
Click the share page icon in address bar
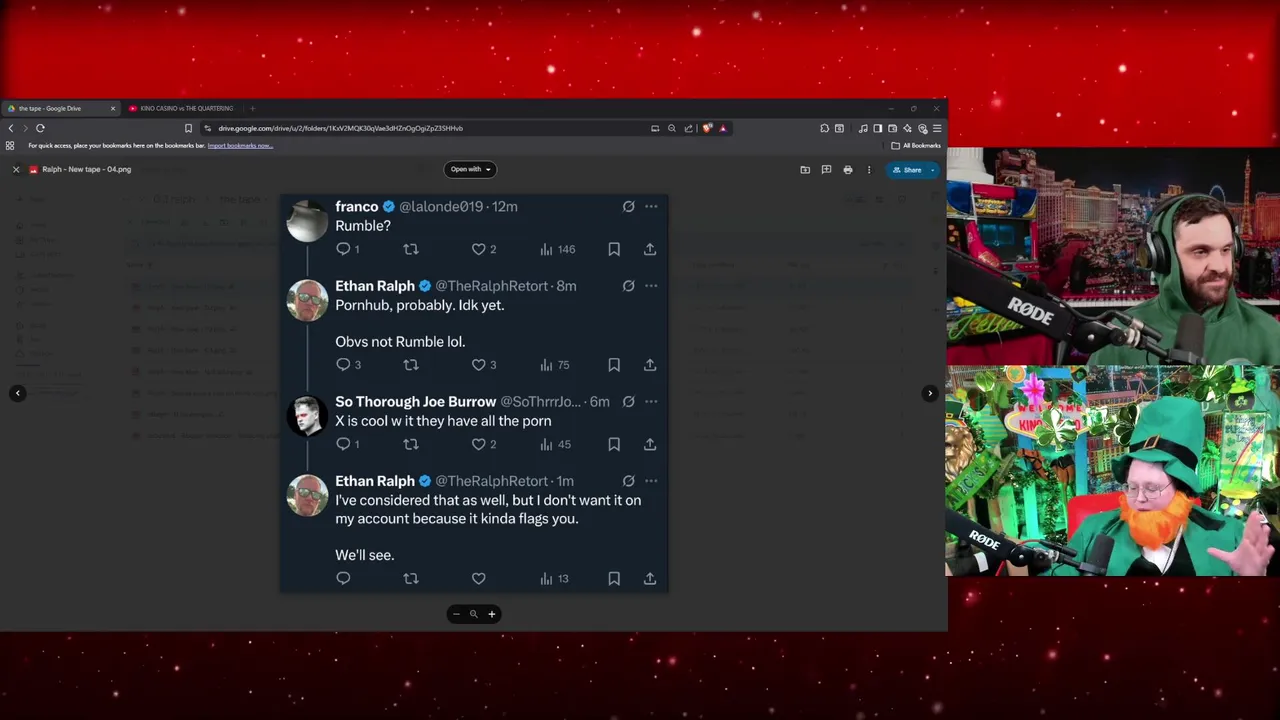(x=688, y=128)
